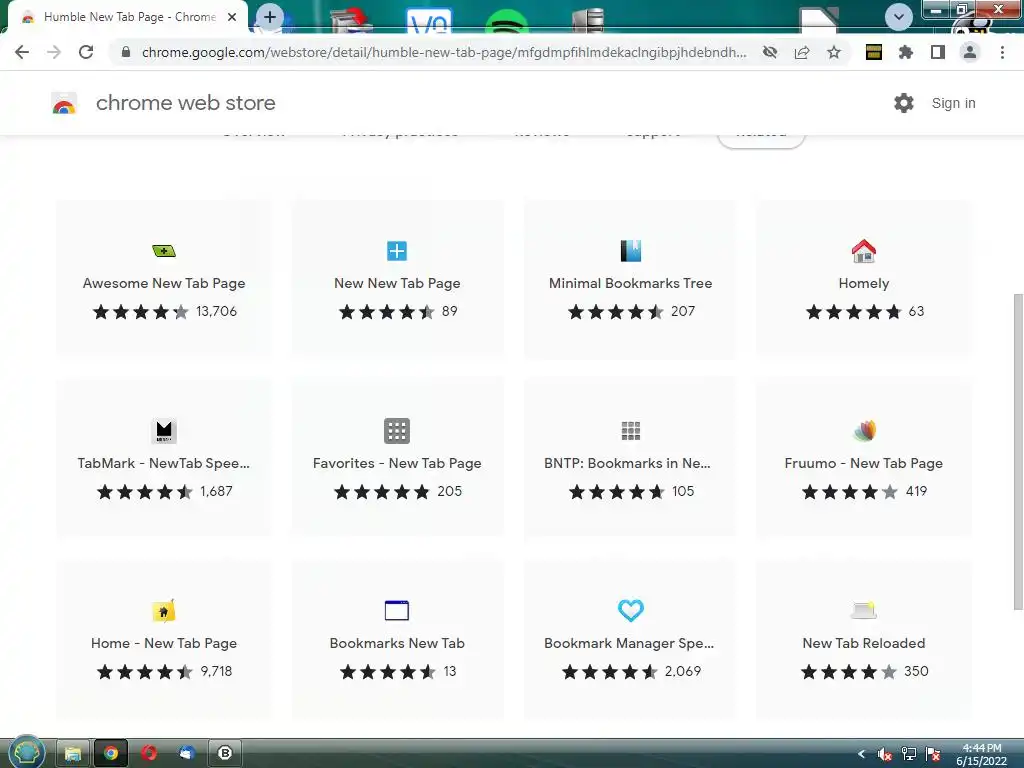Click the crossed-eye icon in address bar

(x=770, y=52)
